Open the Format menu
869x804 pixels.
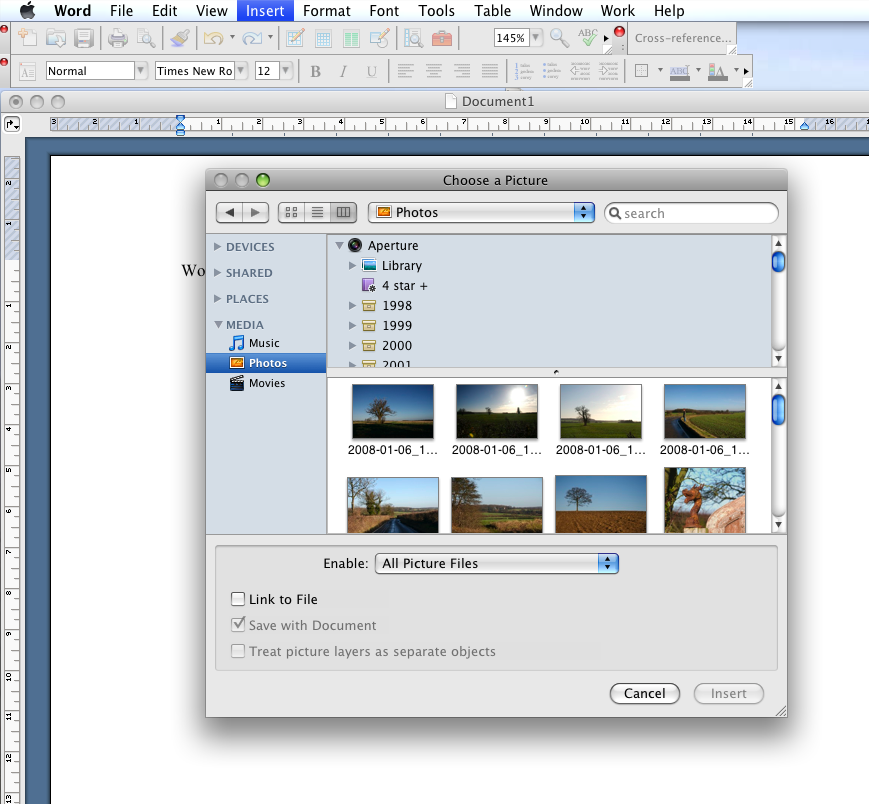326,11
